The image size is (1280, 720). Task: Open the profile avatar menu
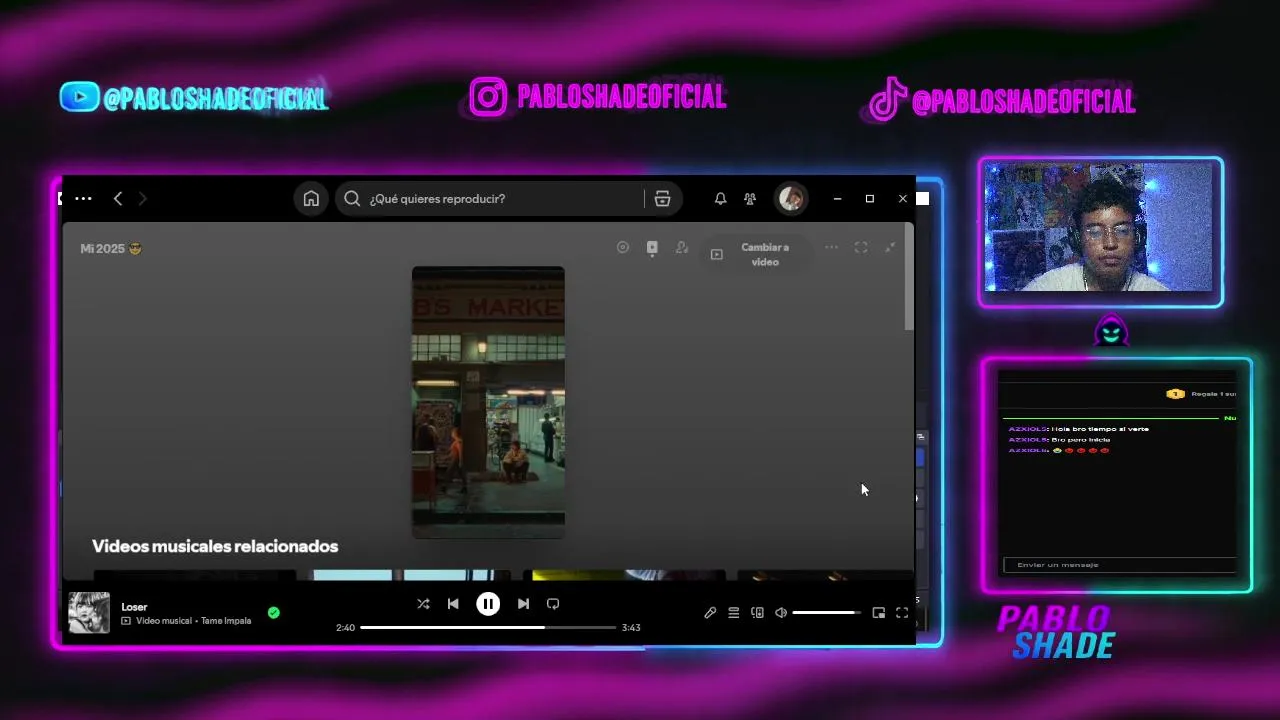point(791,198)
